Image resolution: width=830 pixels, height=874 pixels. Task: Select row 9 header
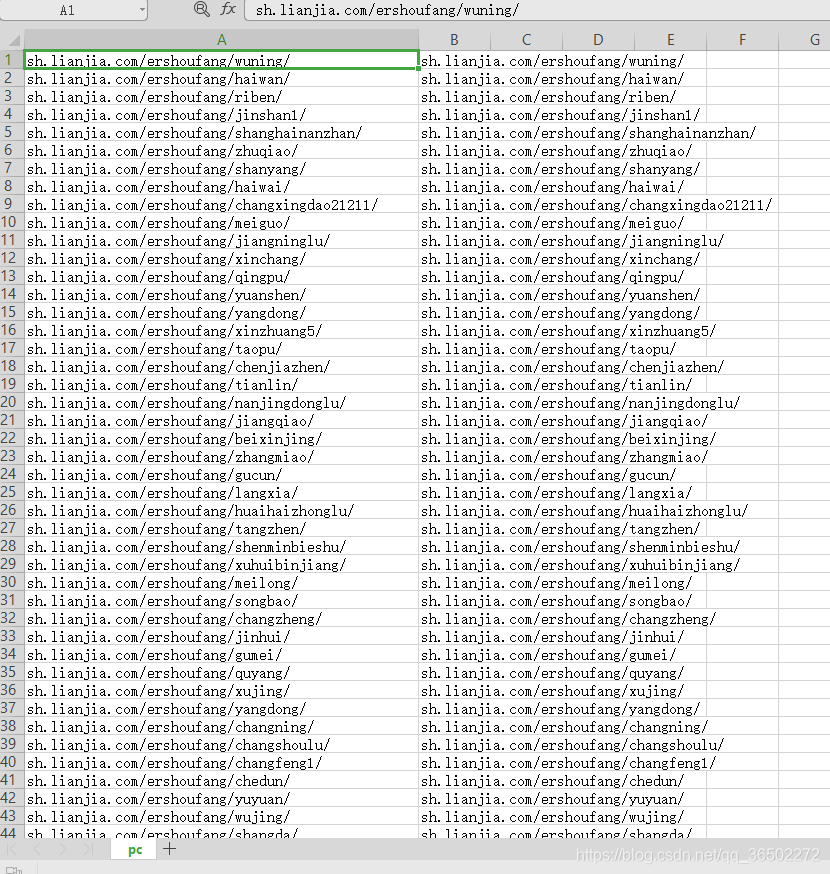[x=12, y=204]
